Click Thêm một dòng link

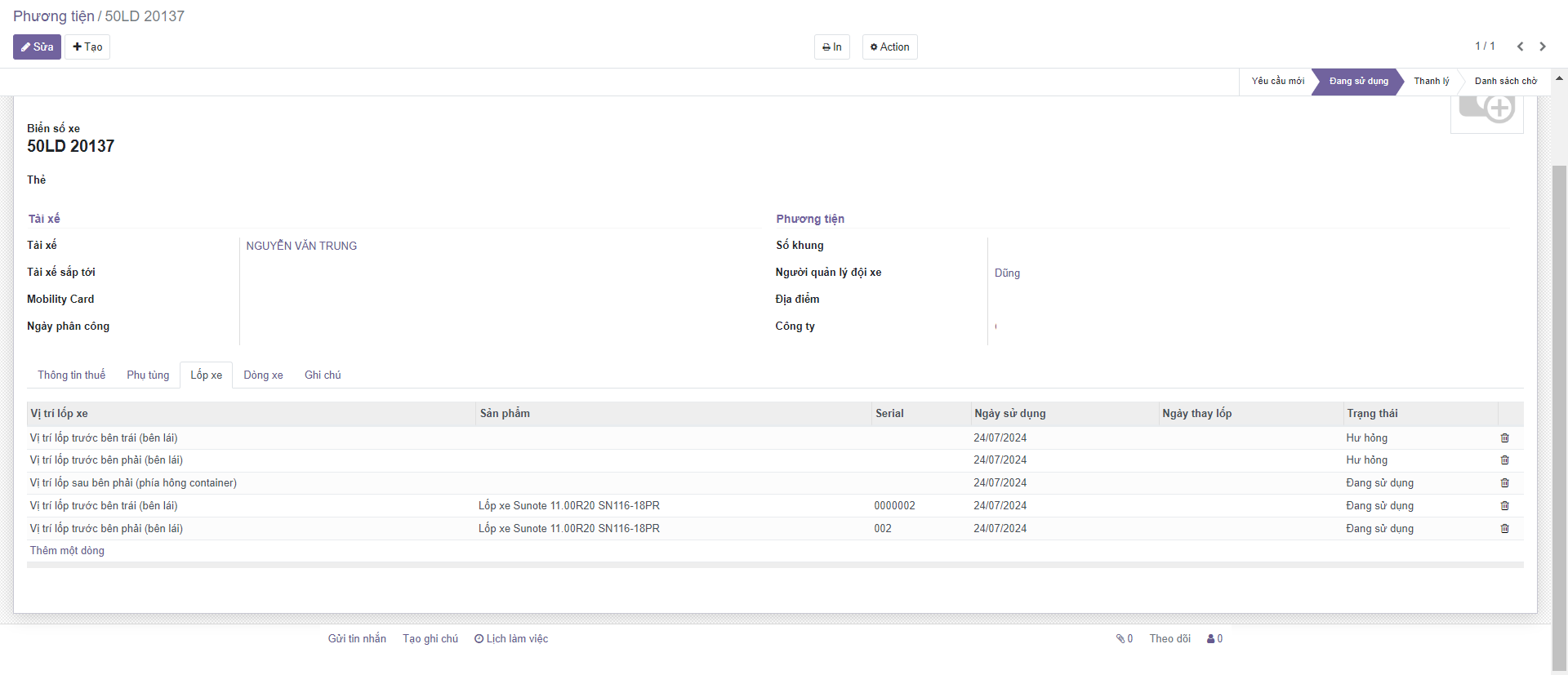[67, 551]
